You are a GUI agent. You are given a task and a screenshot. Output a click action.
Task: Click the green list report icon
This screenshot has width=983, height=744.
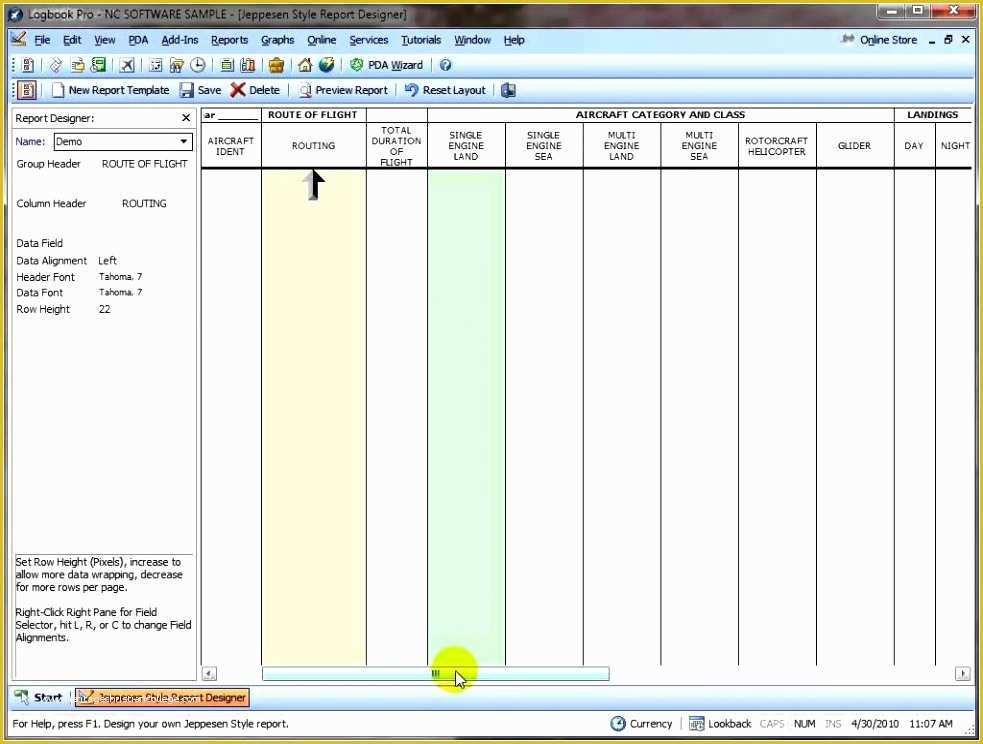[227, 65]
